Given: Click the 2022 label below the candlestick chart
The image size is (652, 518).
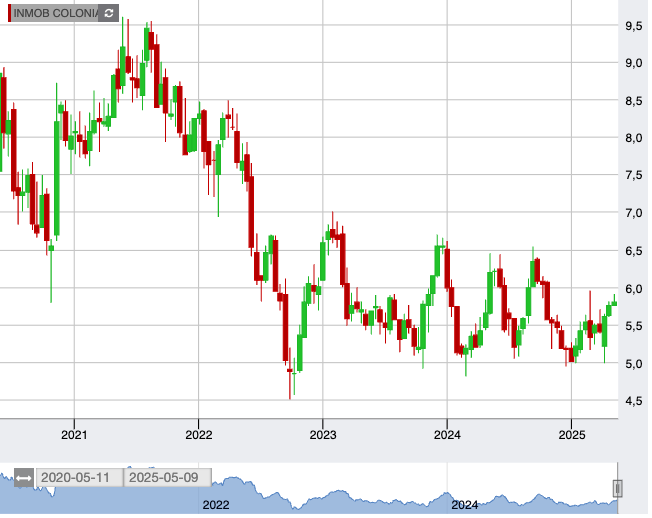Looking at the screenshot, I should [198, 435].
